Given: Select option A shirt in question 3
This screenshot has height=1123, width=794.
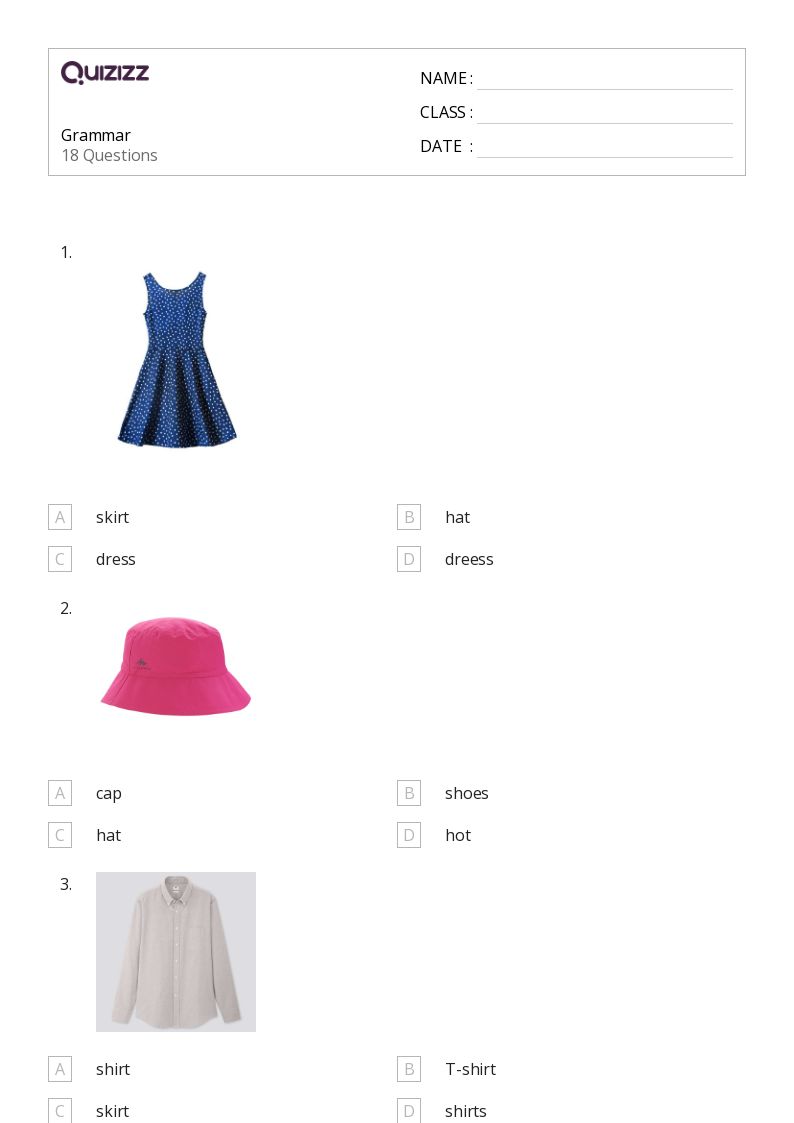Looking at the screenshot, I should pyautogui.click(x=60, y=1069).
